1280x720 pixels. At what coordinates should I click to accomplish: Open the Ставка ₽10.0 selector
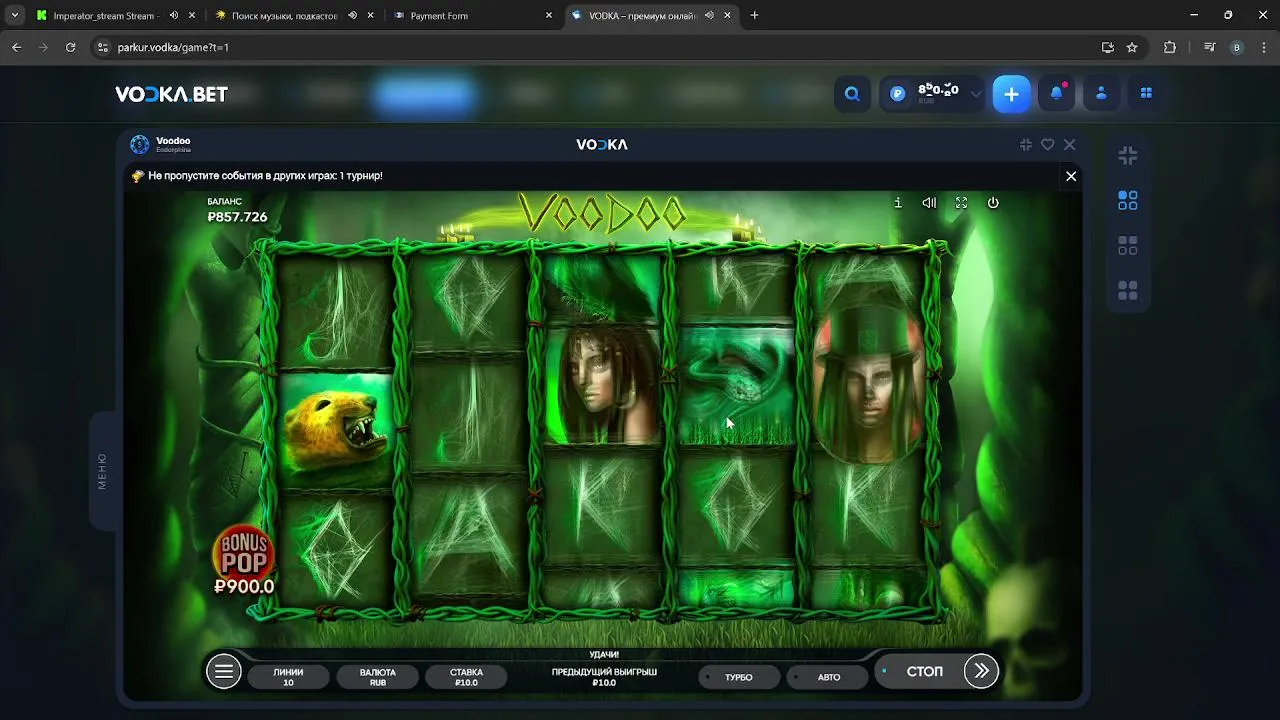(x=466, y=677)
